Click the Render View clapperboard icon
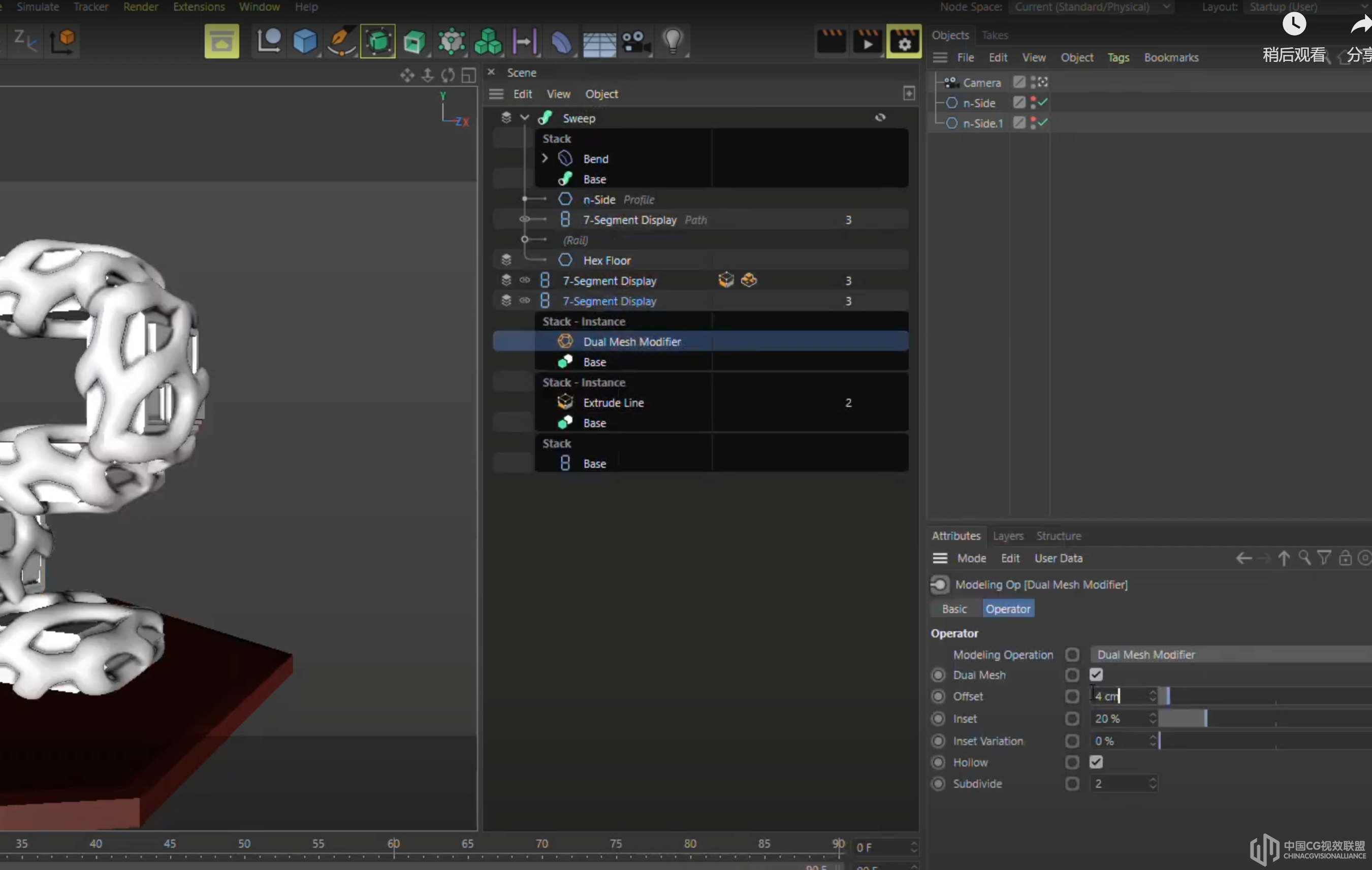1372x870 pixels. tap(831, 41)
